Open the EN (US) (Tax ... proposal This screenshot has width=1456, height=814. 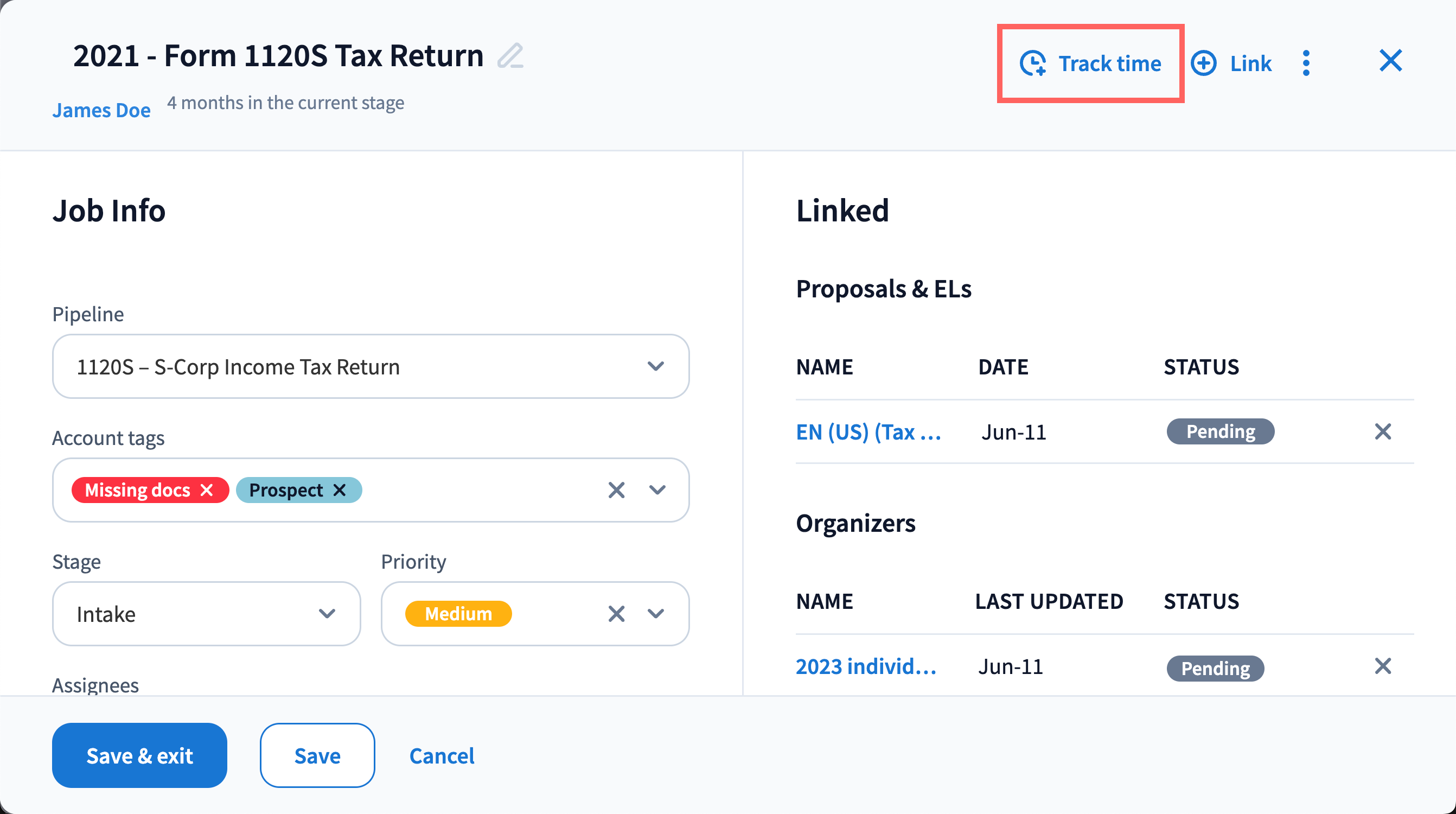[869, 433]
